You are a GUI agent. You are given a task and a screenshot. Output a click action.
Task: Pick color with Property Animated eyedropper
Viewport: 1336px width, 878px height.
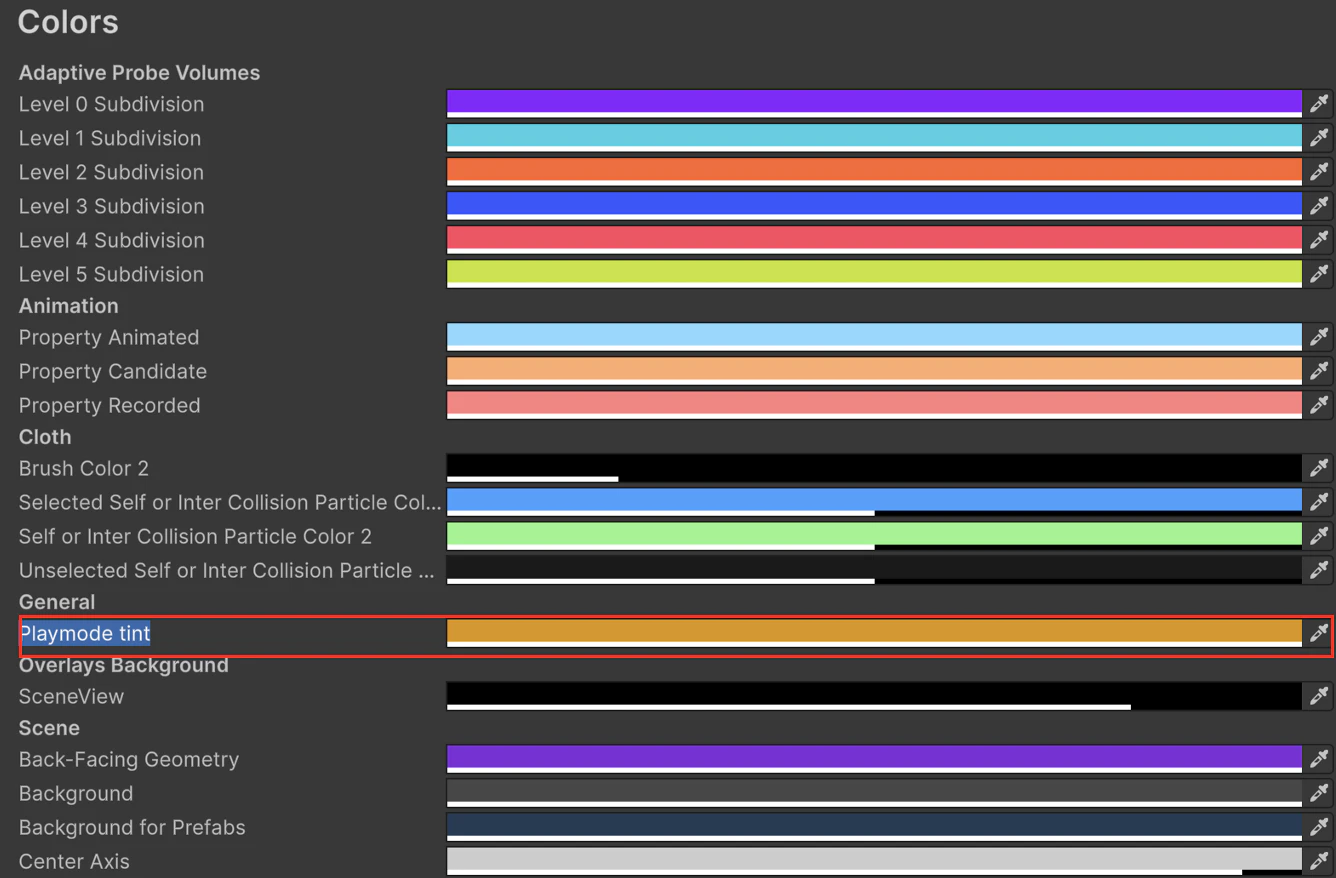(x=1319, y=337)
